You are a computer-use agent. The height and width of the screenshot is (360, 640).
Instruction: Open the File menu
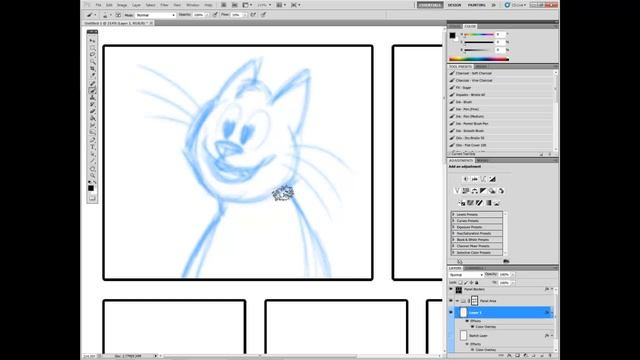98,5
